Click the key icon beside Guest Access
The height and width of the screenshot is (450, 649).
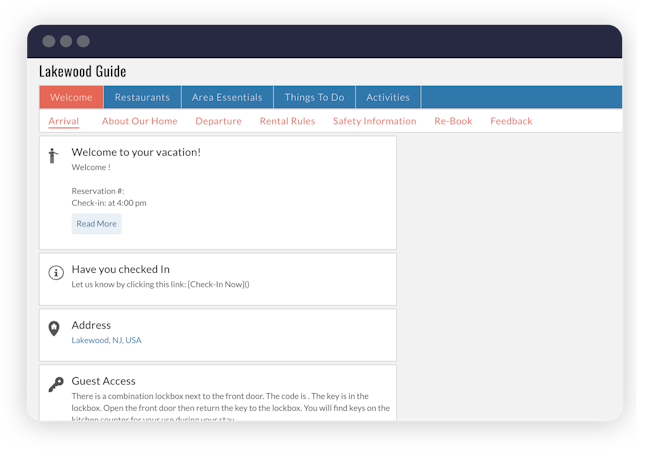(56, 384)
